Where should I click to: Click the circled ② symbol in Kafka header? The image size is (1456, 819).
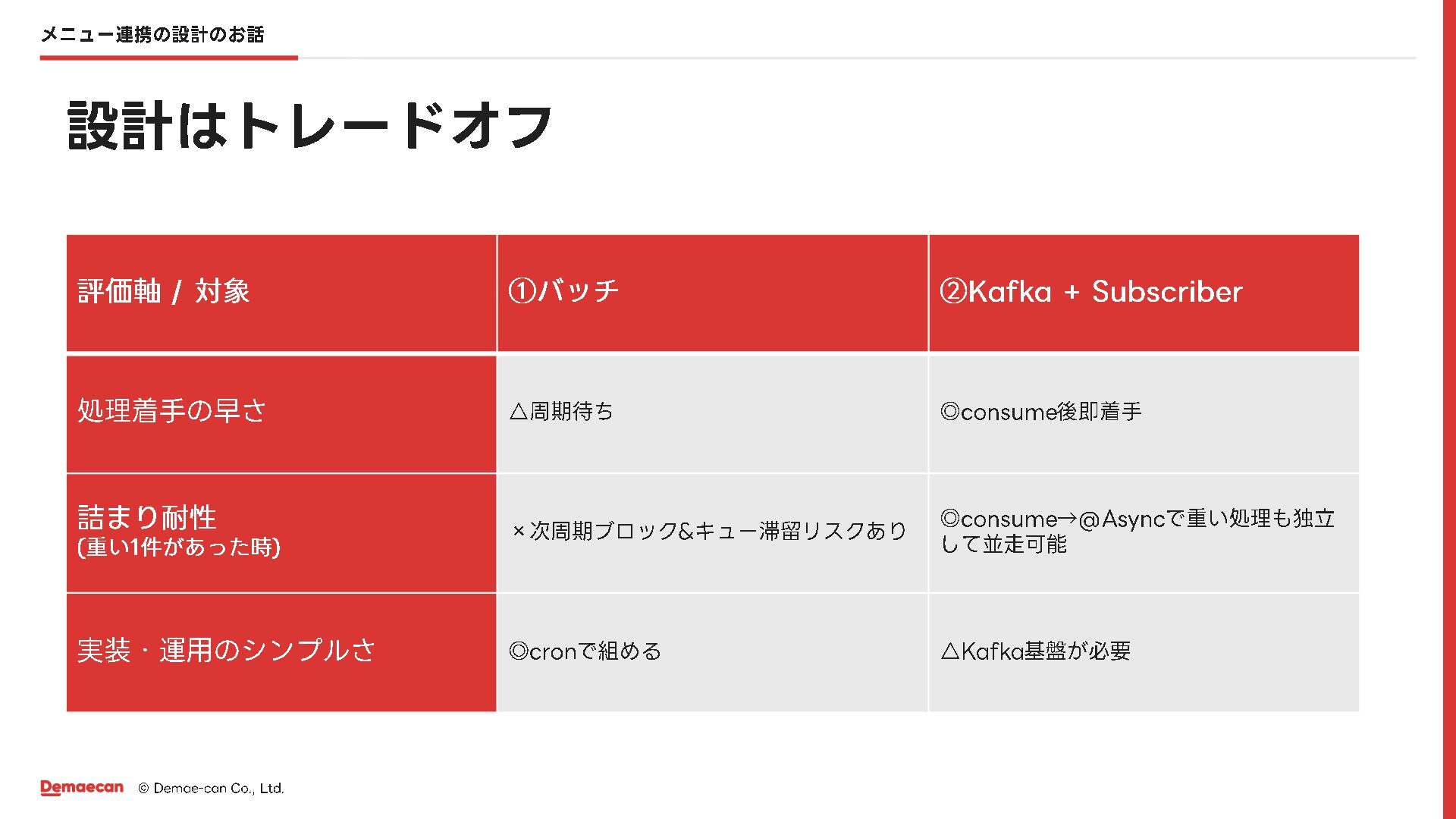(x=953, y=291)
